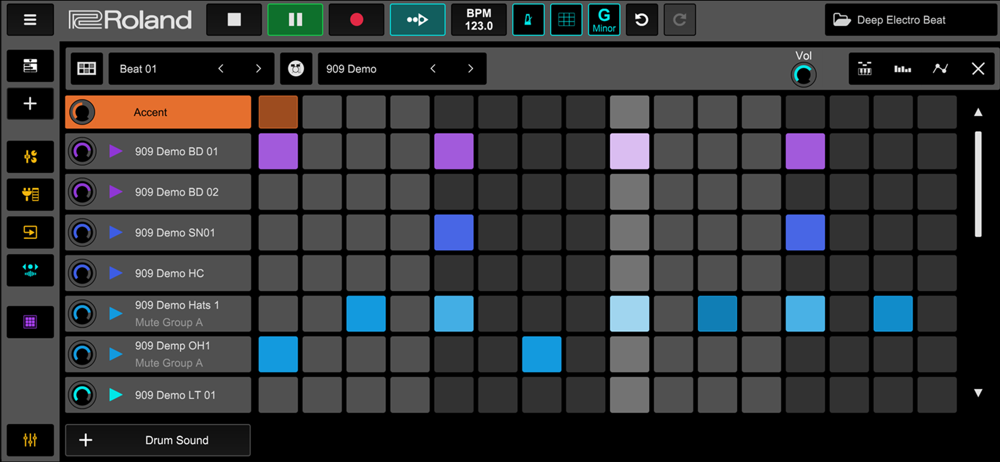Image resolution: width=1000 pixels, height=462 pixels.
Task: Start recording with the red record button
Action: 357,19
